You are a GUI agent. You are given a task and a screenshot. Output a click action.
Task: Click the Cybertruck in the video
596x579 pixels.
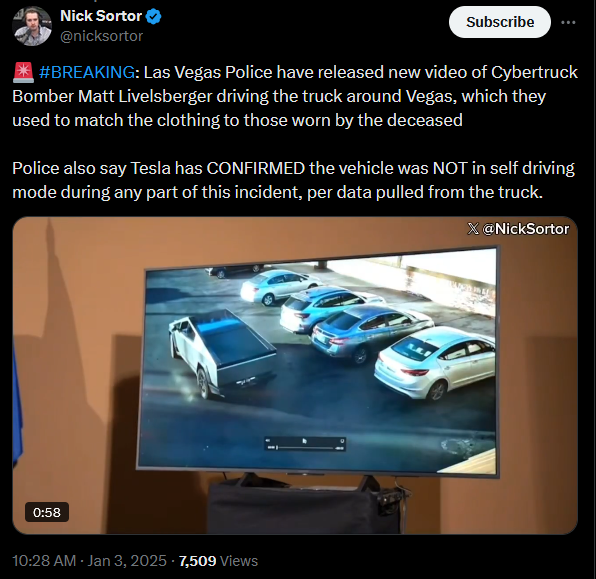[x=223, y=353]
